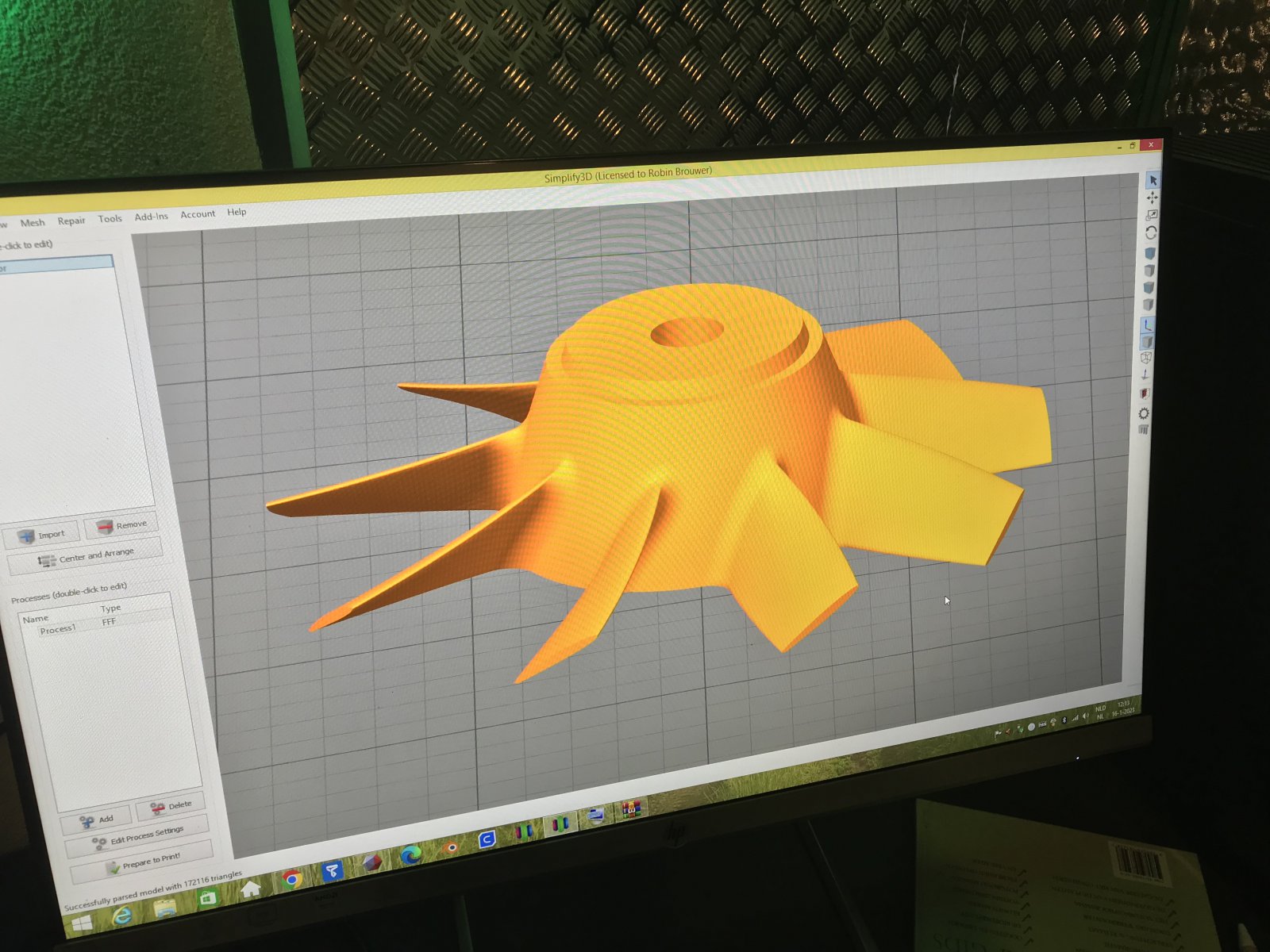Screen dimensions: 1270x952
Task: Open the Account menu
Action: [x=198, y=214]
